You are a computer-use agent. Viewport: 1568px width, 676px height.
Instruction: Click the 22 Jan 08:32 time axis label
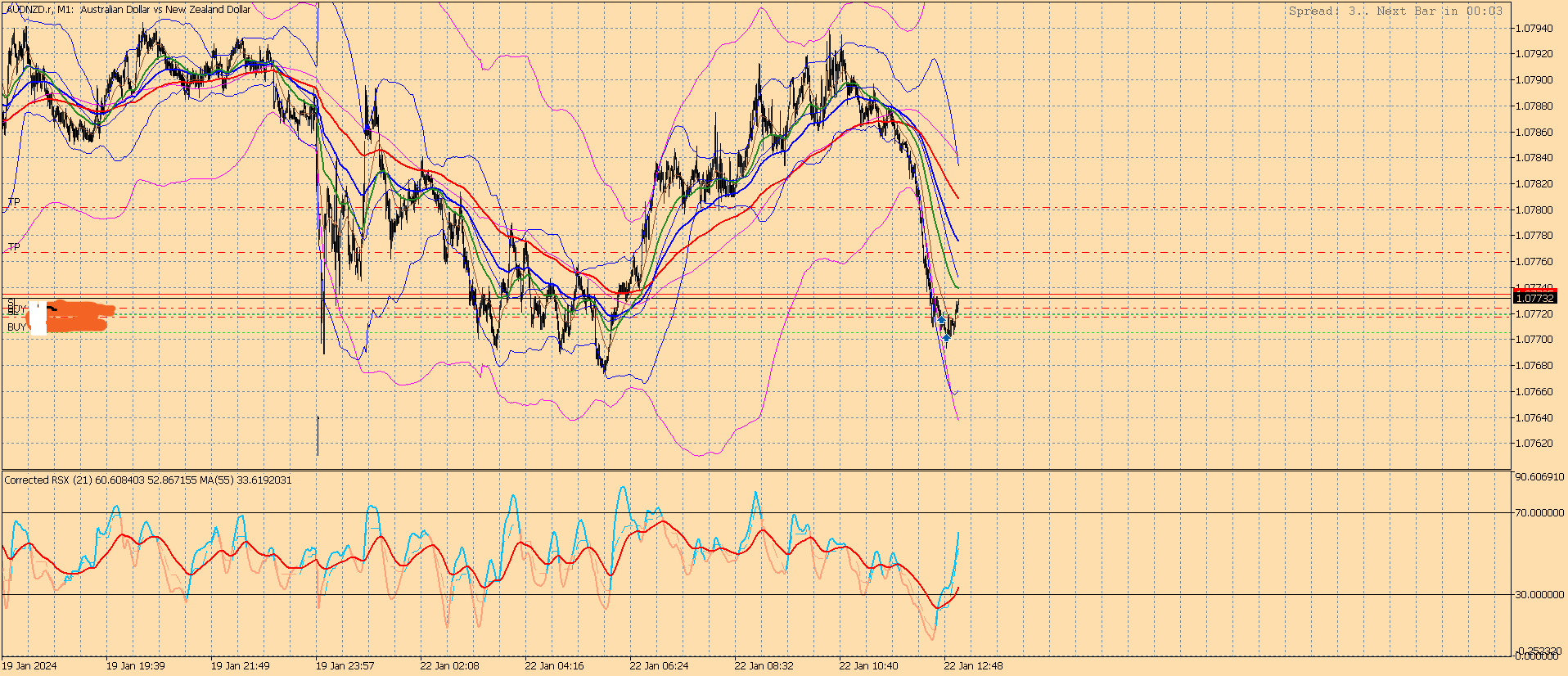764,666
